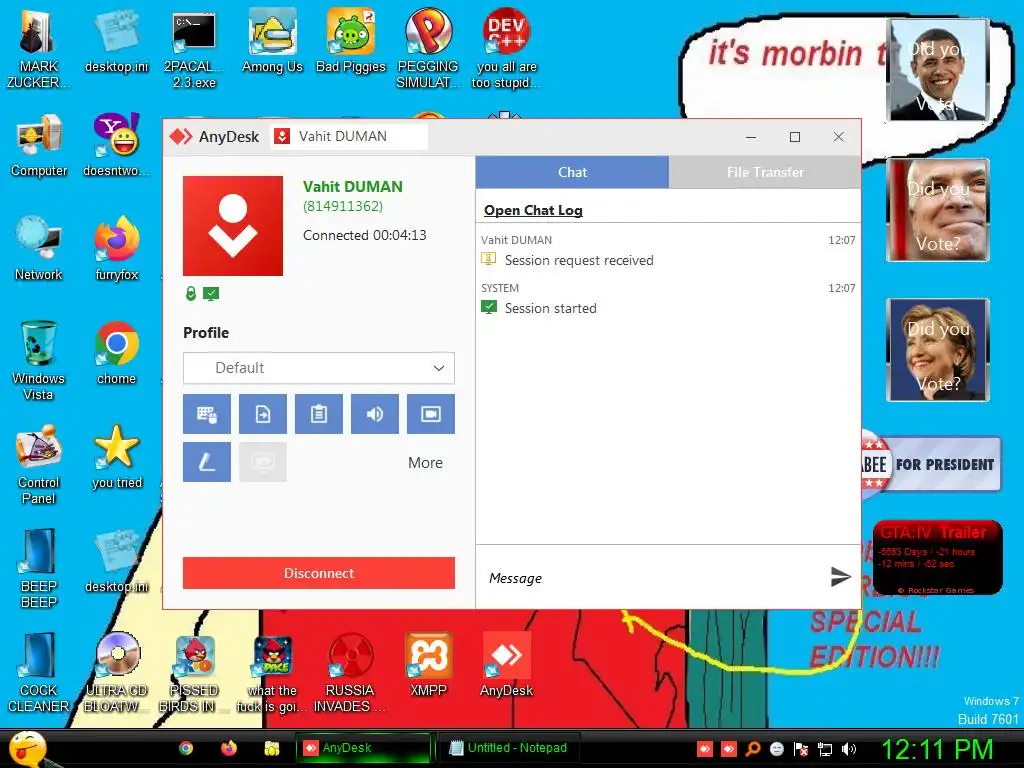The height and width of the screenshot is (768, 1024).
Task: Select the RUSSIA INVADES desktop icon
Action: [x=351, y=672]
